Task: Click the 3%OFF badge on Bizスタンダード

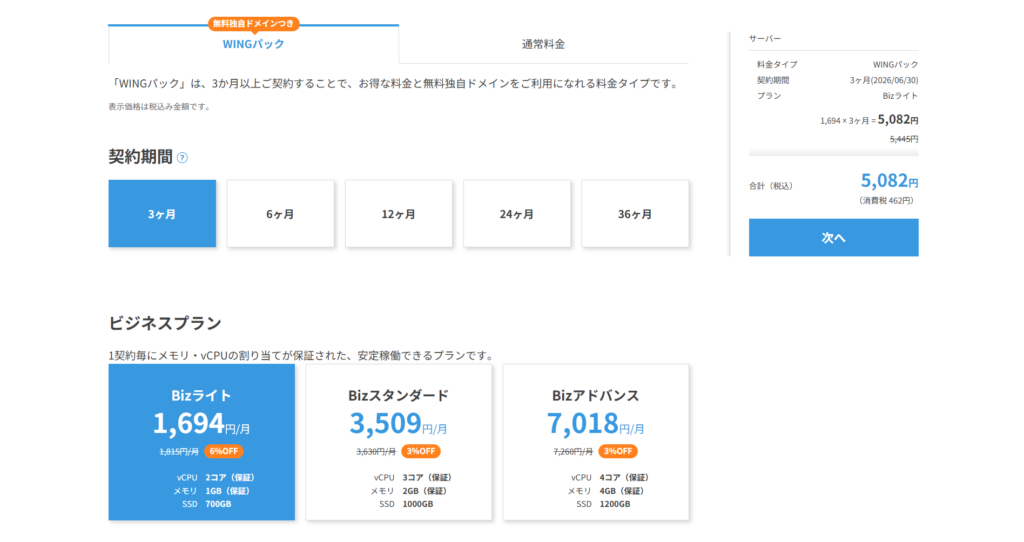Action: click(421, 451)
